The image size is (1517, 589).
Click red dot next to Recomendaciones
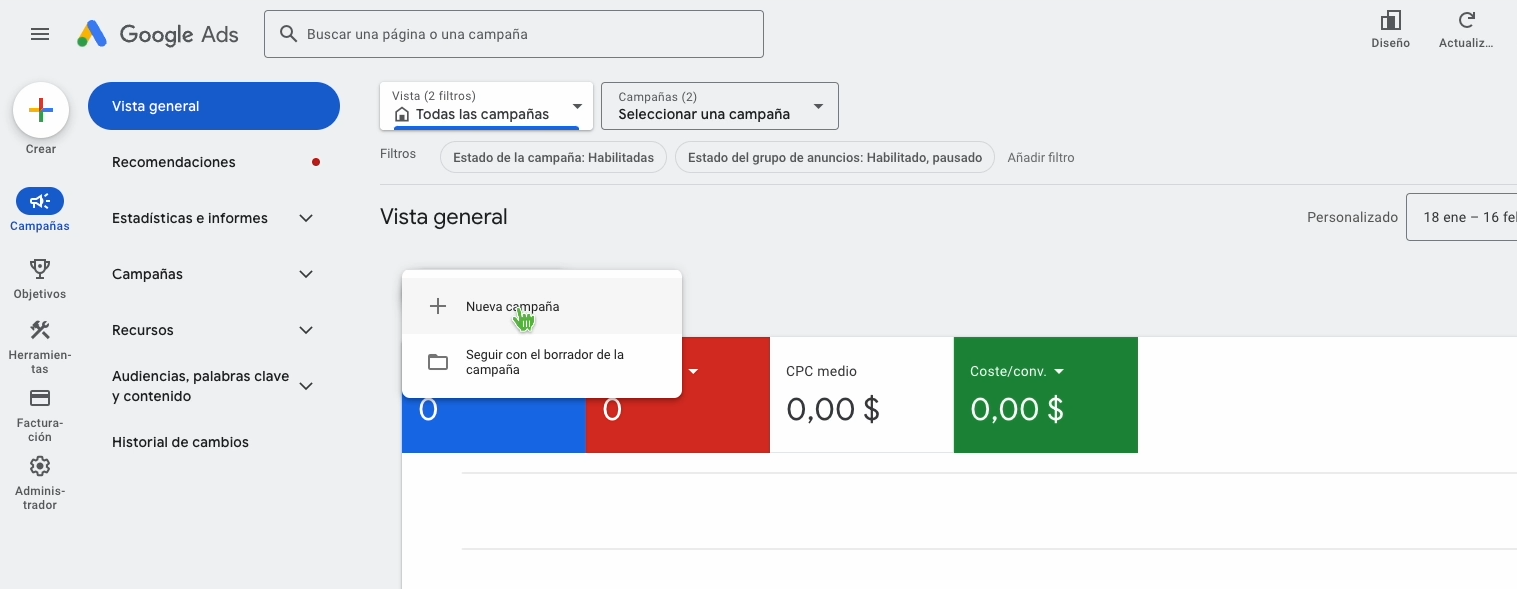[316, 162]
